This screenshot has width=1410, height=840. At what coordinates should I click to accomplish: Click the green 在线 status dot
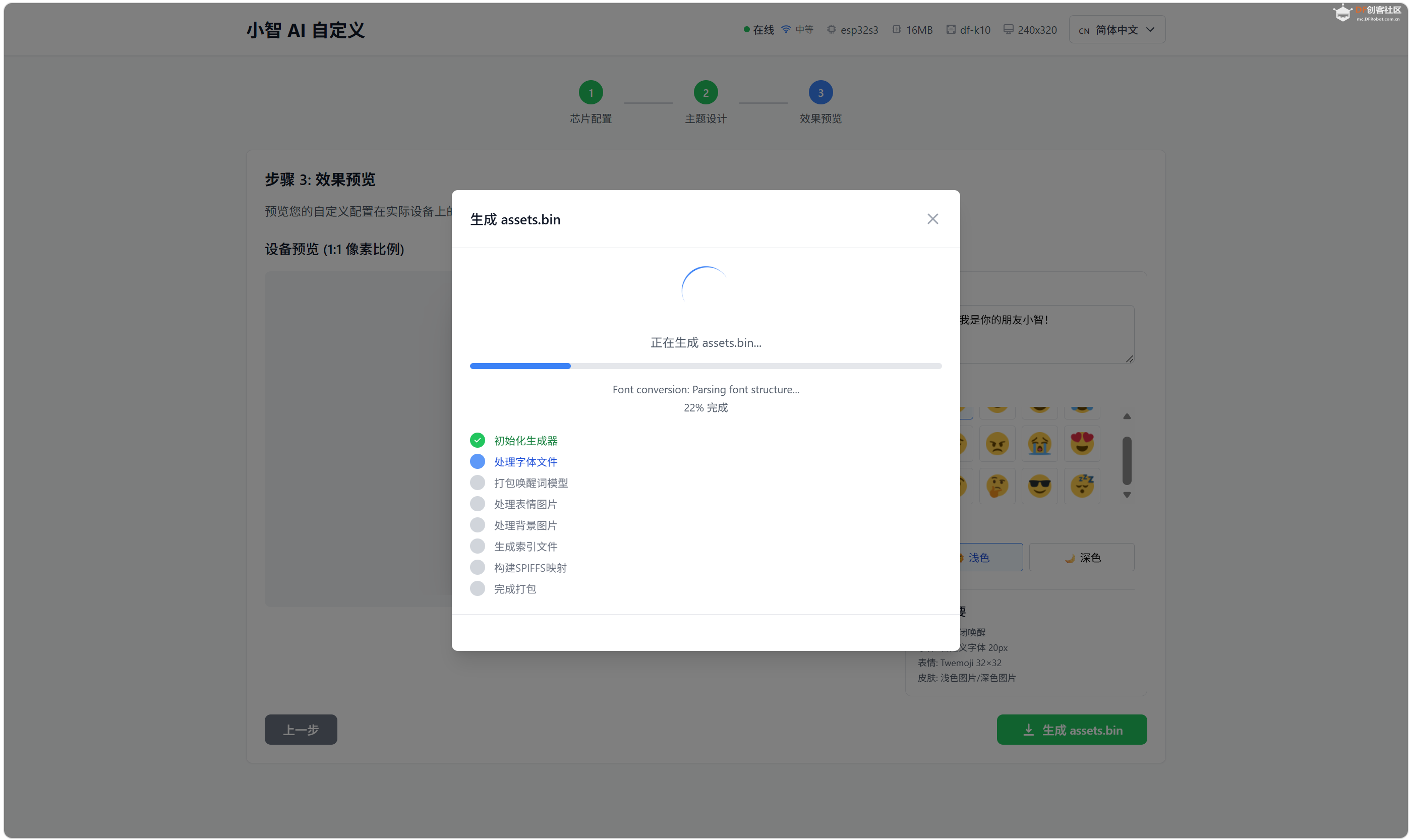coord(746,29)
